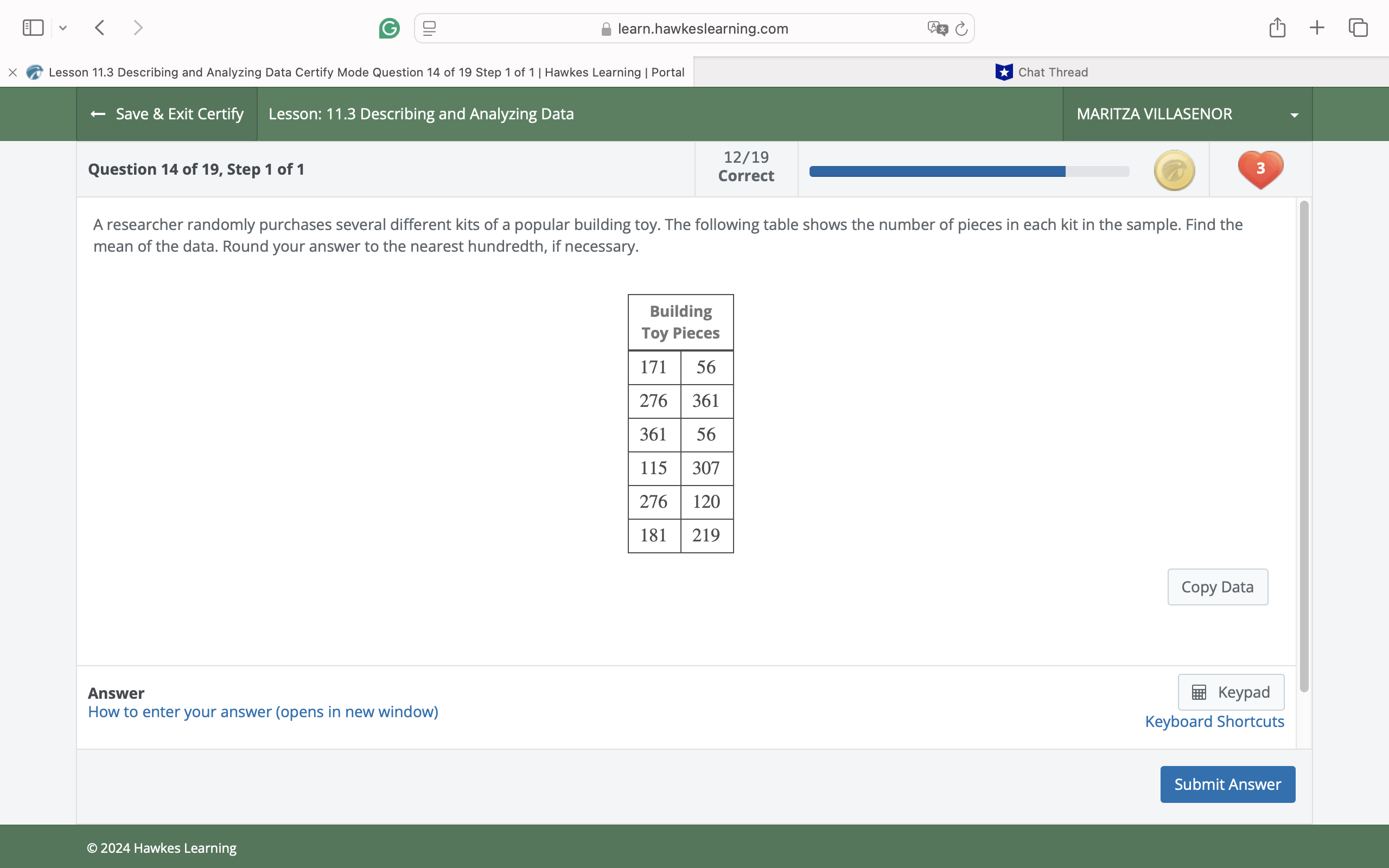Click the Share icon
The height and width of the screenshot is (868, 1389).
click(1277, 27)
